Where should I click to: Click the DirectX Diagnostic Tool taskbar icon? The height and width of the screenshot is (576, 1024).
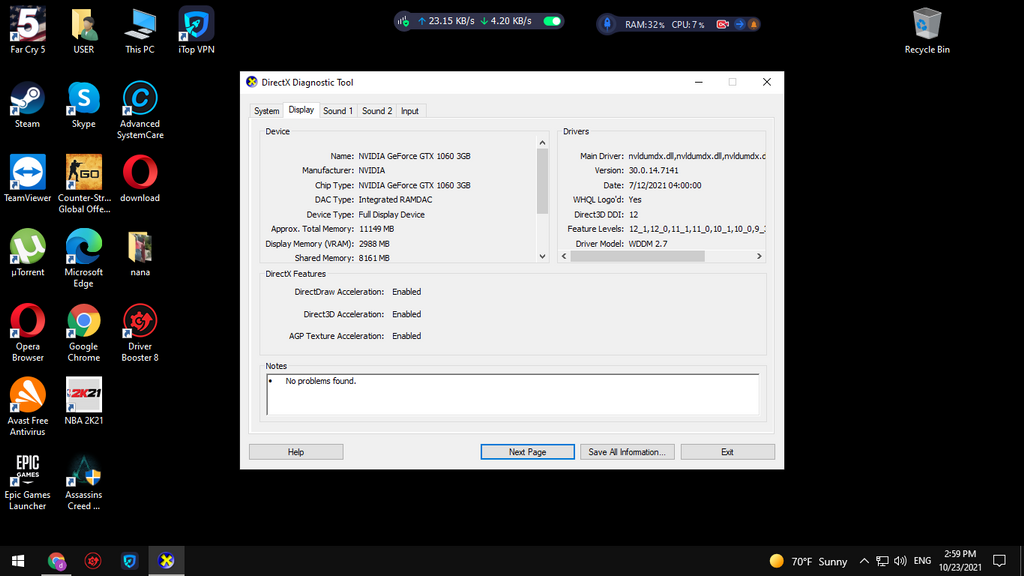pyautogui.click(x=167, y=561)
